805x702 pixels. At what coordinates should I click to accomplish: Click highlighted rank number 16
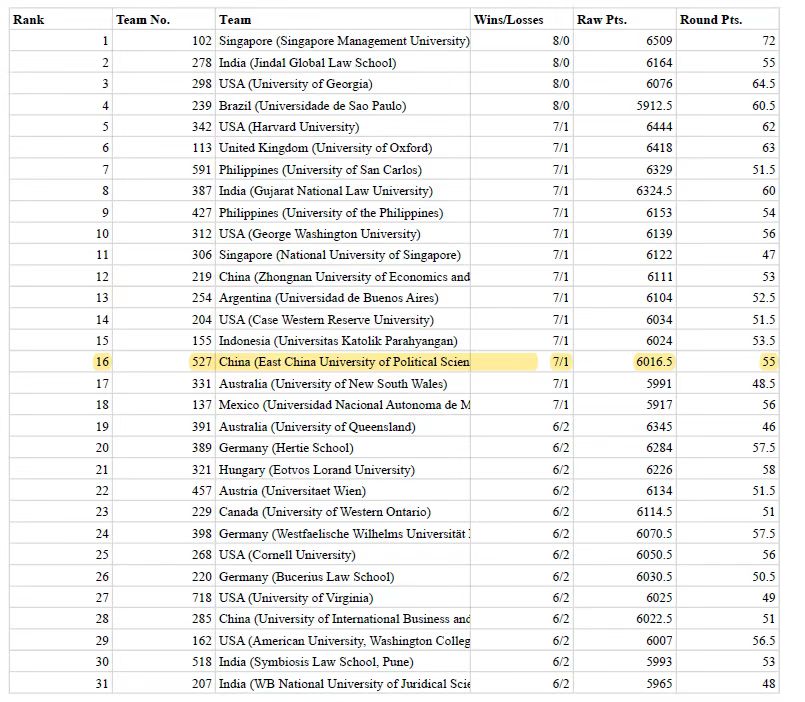(103, 362)
